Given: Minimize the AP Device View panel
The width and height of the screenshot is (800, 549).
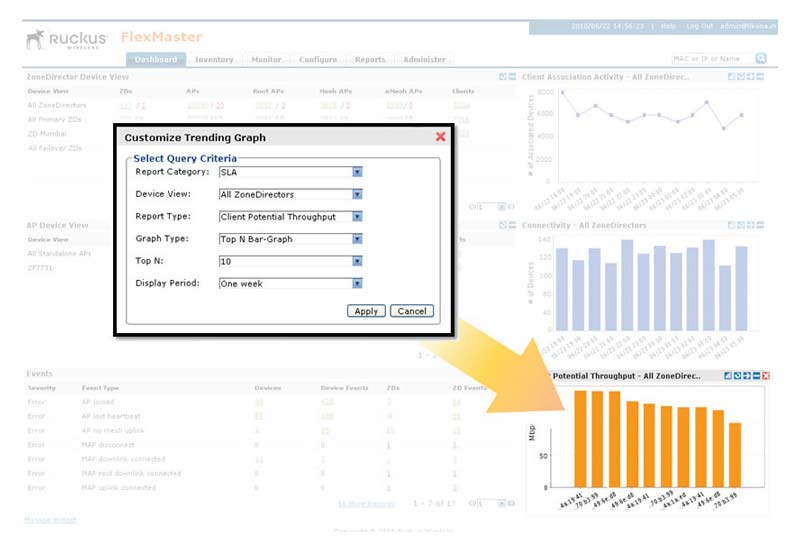Looking at the screenshot, I should coord(512,225).
